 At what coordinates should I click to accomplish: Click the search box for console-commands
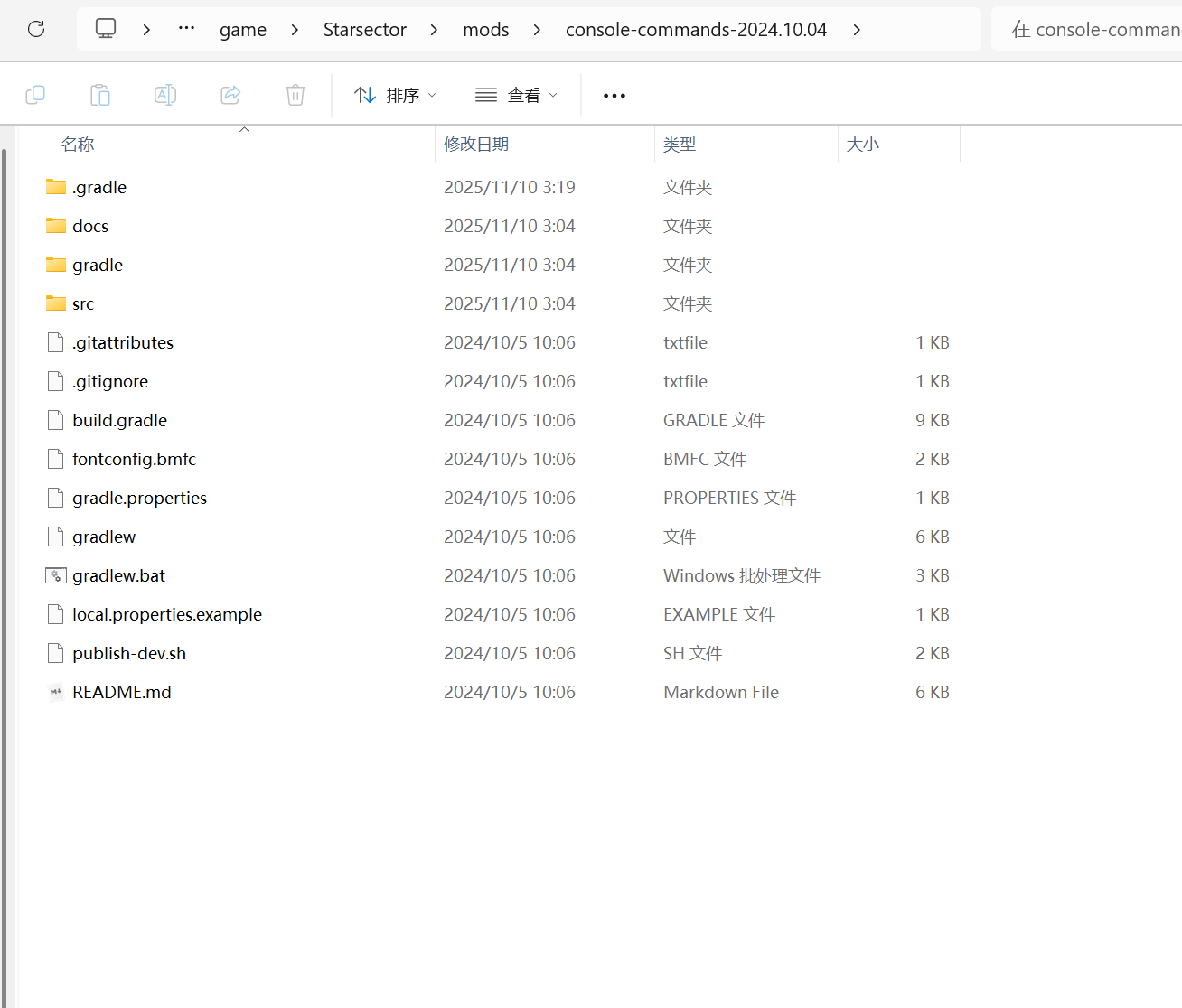pyautogui.click(x=1093, y=30)
